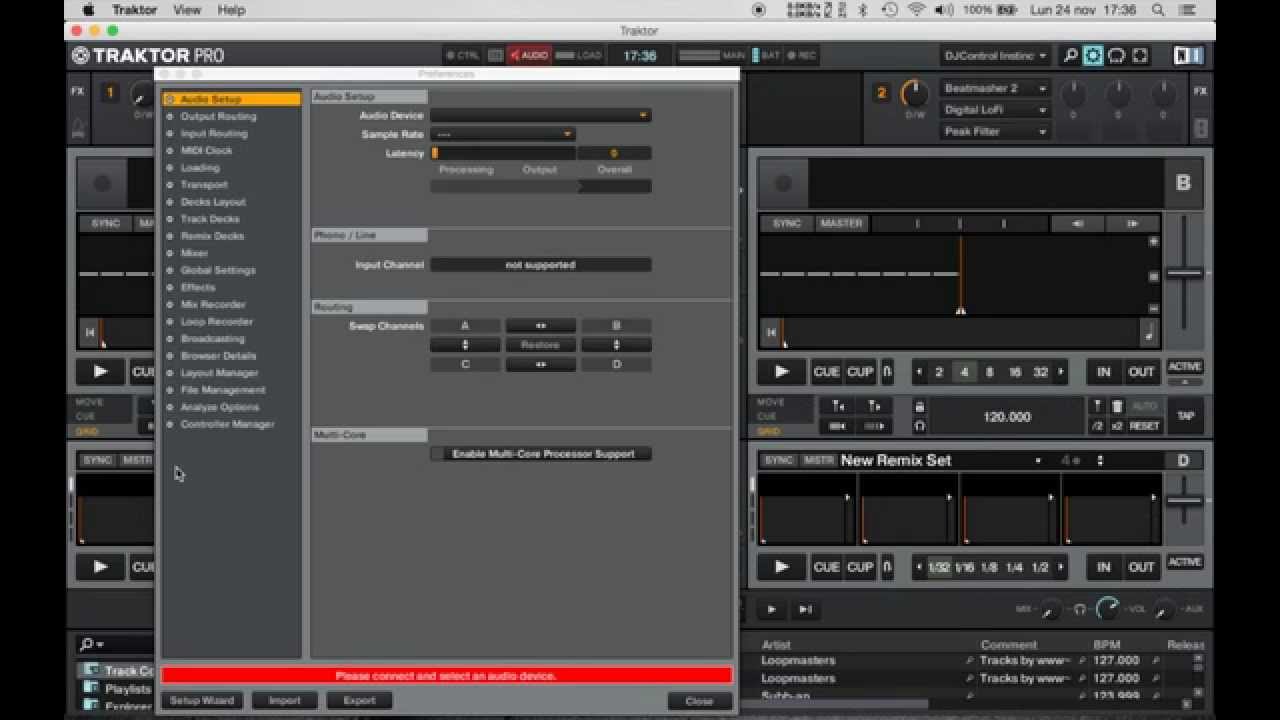Screen dimensions: 1280x720
Task: Click the 120.000 BPM field on deck B
Action: [1007, 417]
